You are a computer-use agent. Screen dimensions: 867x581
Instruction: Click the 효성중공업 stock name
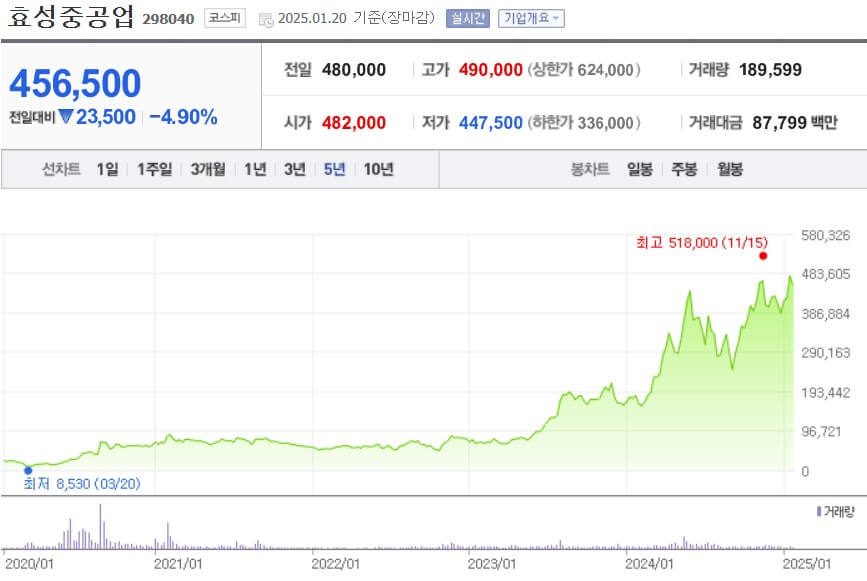coord(70,17)
